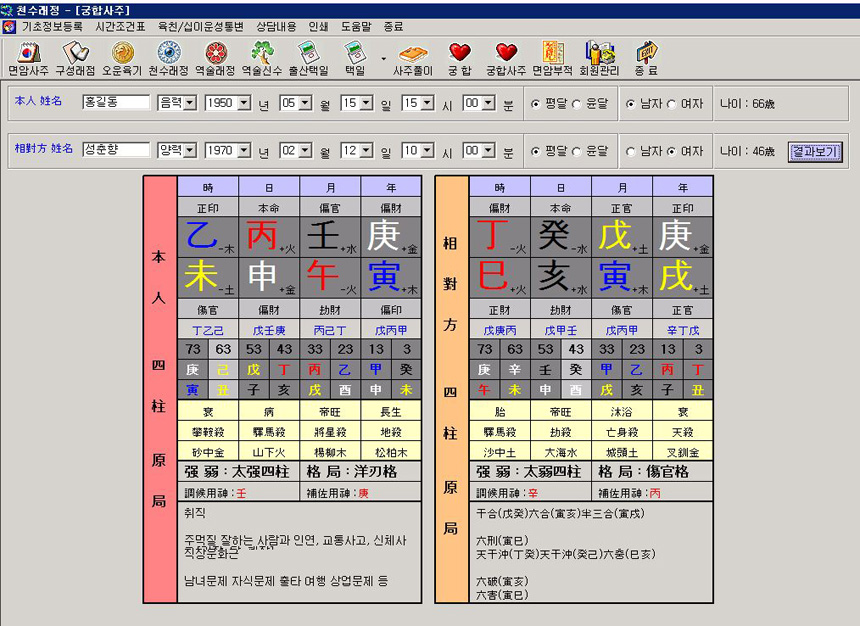Select 평달 radio for 本人
The image size is (860, 626).
pyautogui.click(x=536, y=104)
